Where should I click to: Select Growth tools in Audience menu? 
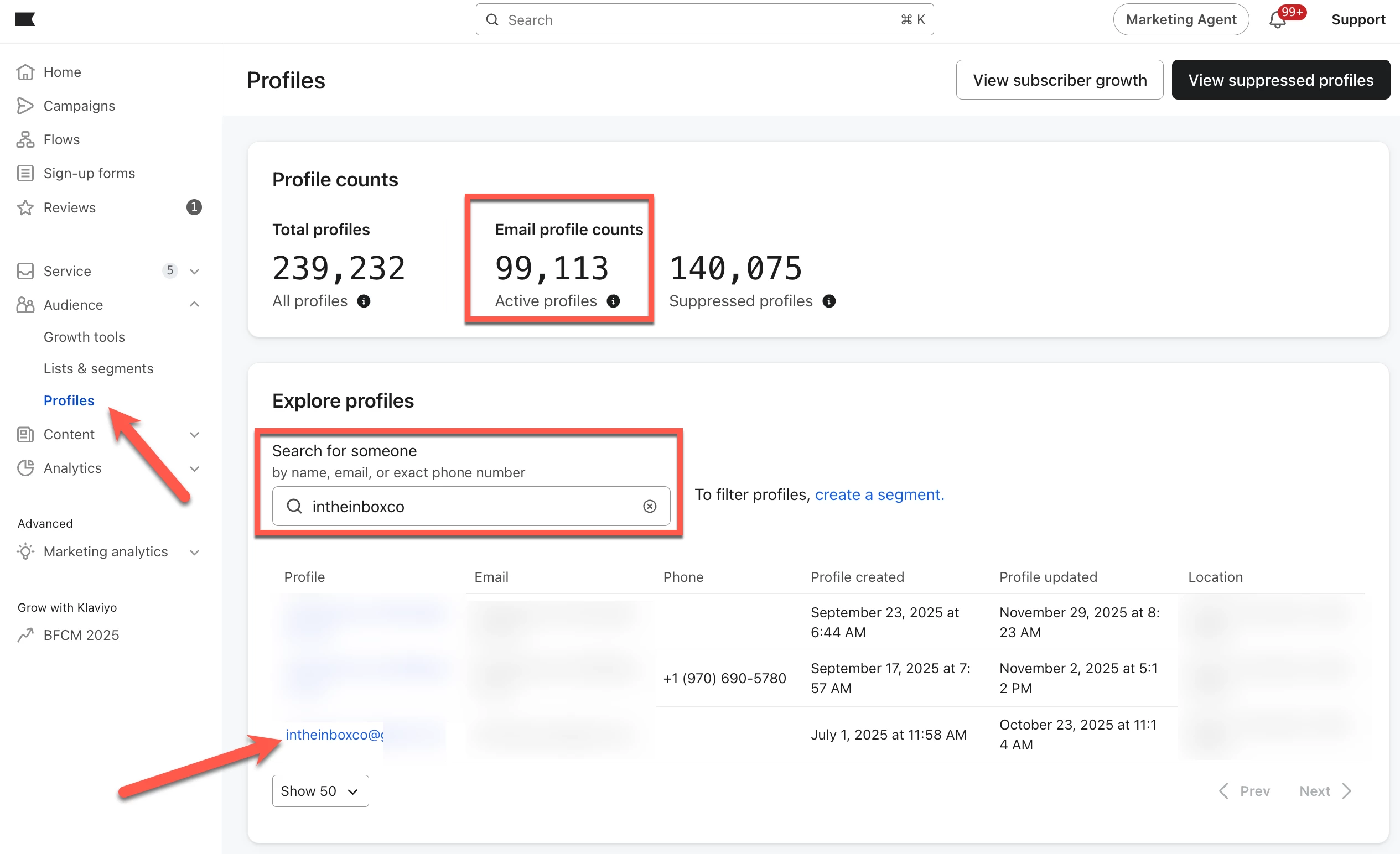coord(84,337)
